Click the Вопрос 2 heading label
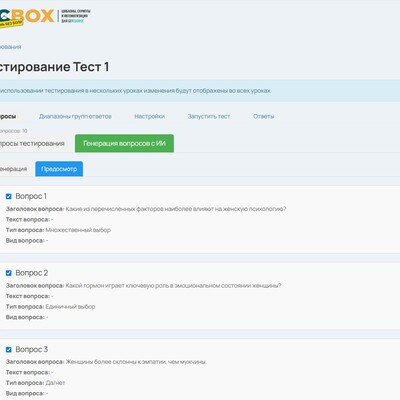This screenshot has width=400, height=400. point(32,273)
